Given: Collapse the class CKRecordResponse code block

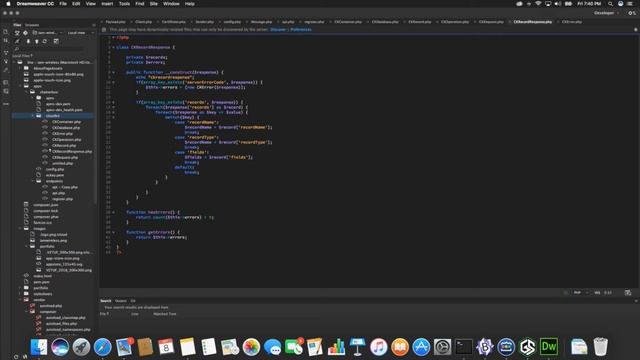Looking at the screenshot, I should [x=113, y=47].
